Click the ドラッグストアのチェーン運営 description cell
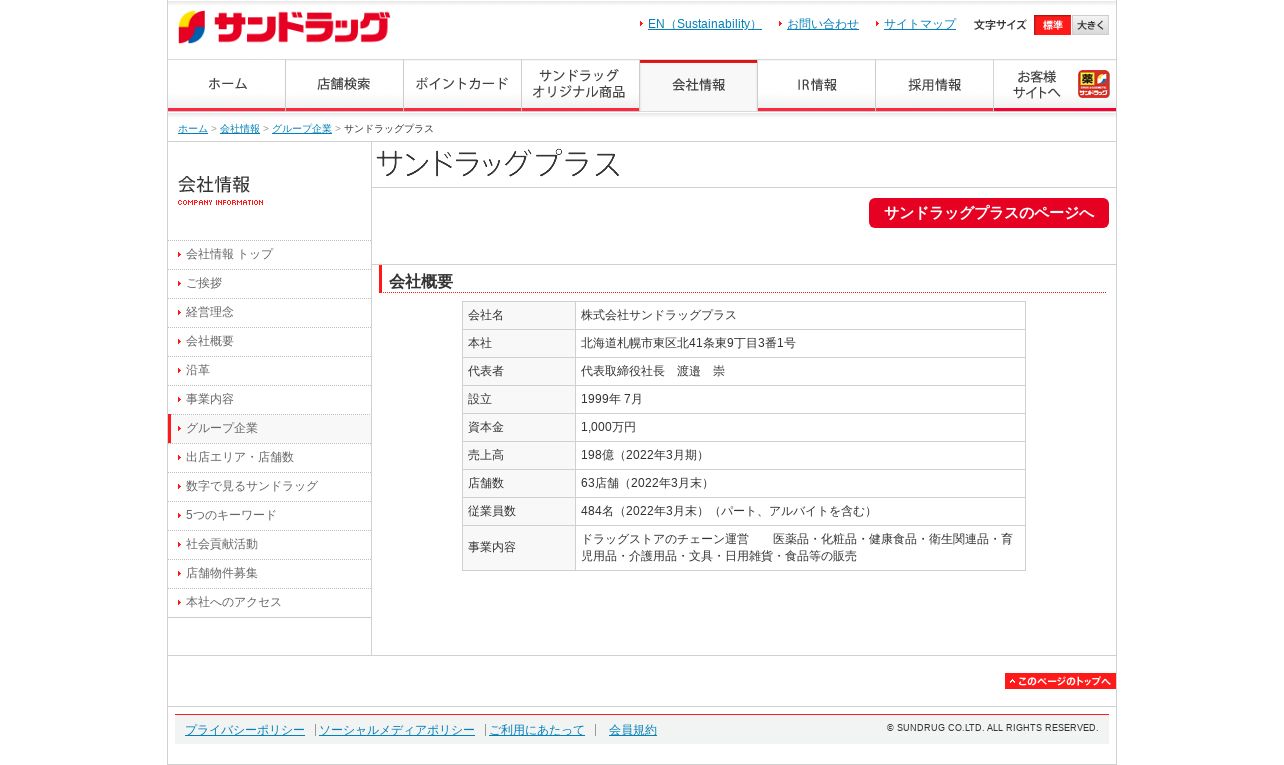Screen dimensions: 1284x765 click(800, 548)
